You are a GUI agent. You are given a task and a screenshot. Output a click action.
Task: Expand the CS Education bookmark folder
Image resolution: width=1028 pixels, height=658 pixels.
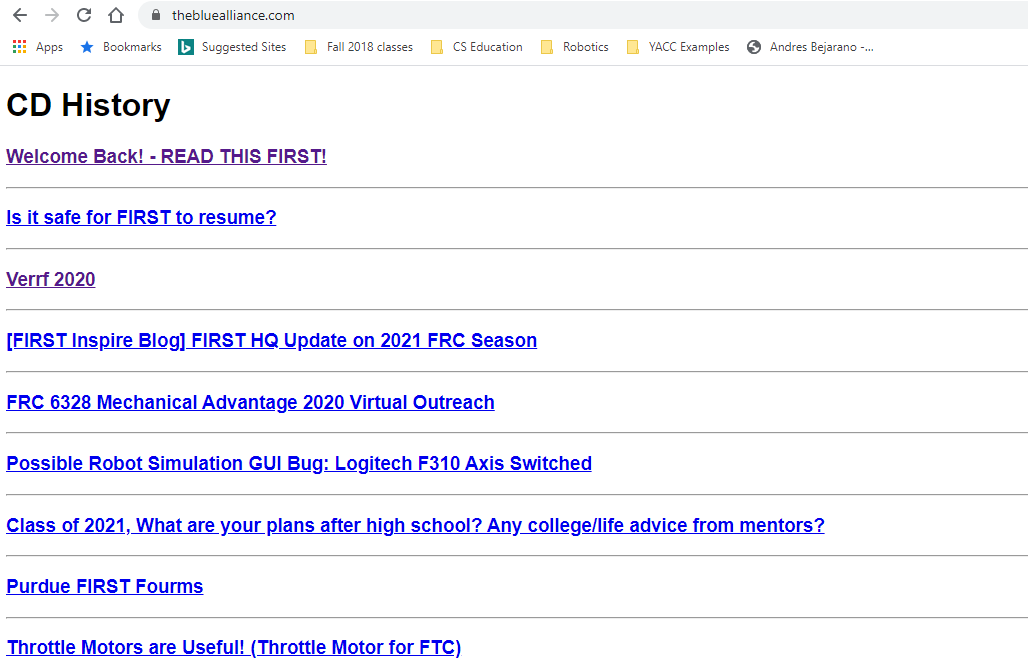point(477,47)
